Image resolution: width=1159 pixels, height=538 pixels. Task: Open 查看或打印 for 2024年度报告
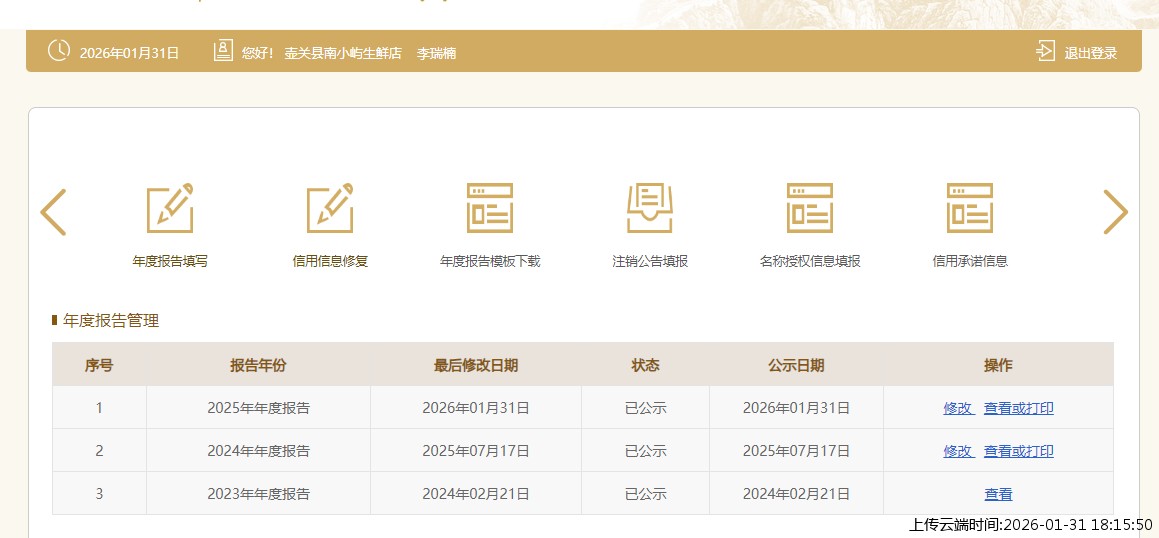(x=1018, y=451)
